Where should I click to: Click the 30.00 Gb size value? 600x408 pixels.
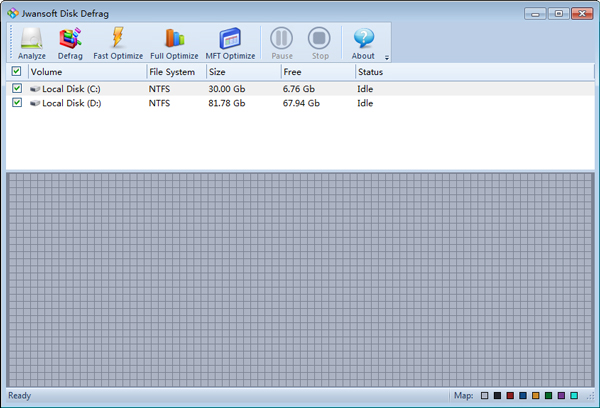tap(227, 89)
